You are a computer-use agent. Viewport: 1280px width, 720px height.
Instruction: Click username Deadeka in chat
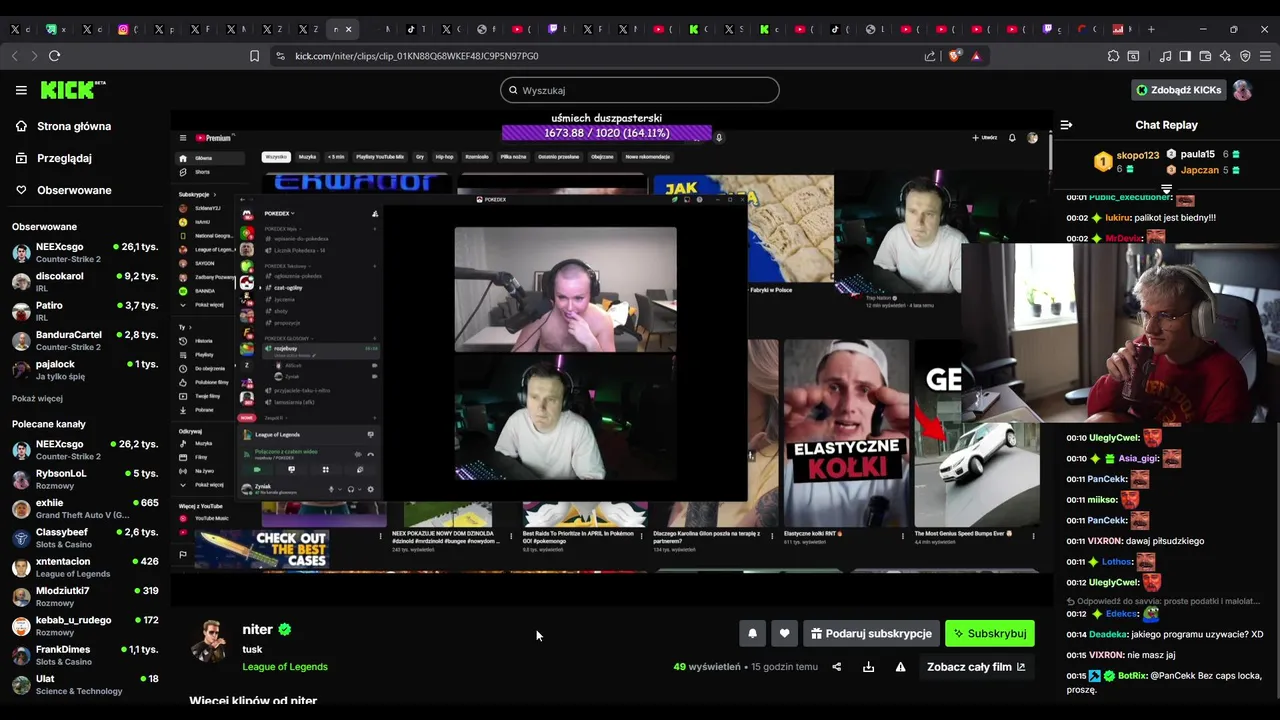click(1108, 634)
